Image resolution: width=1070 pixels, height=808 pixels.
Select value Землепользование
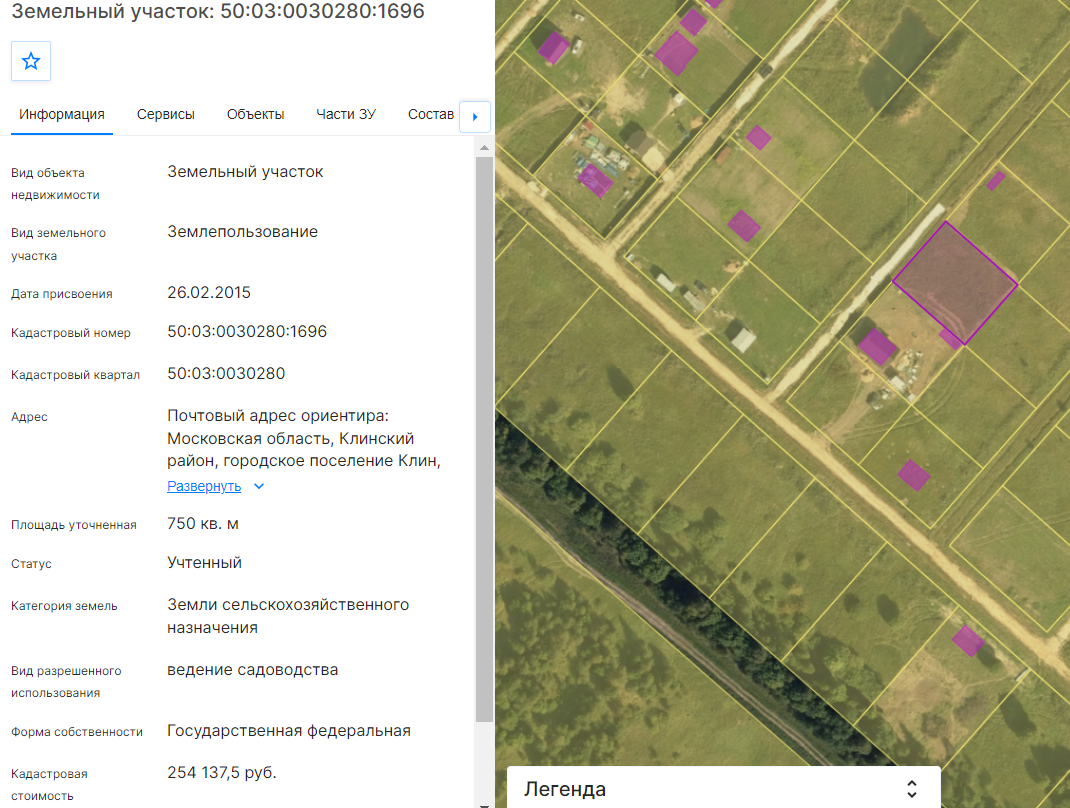point(242,232)
